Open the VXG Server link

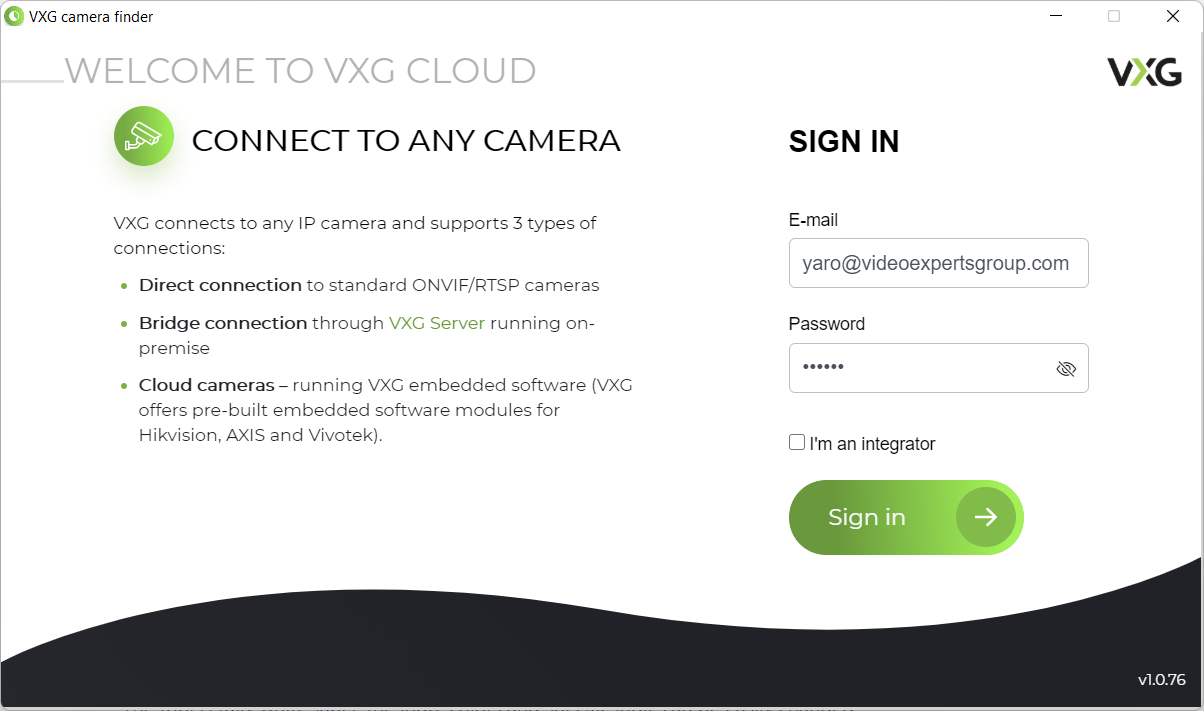[x=436, y=323]
